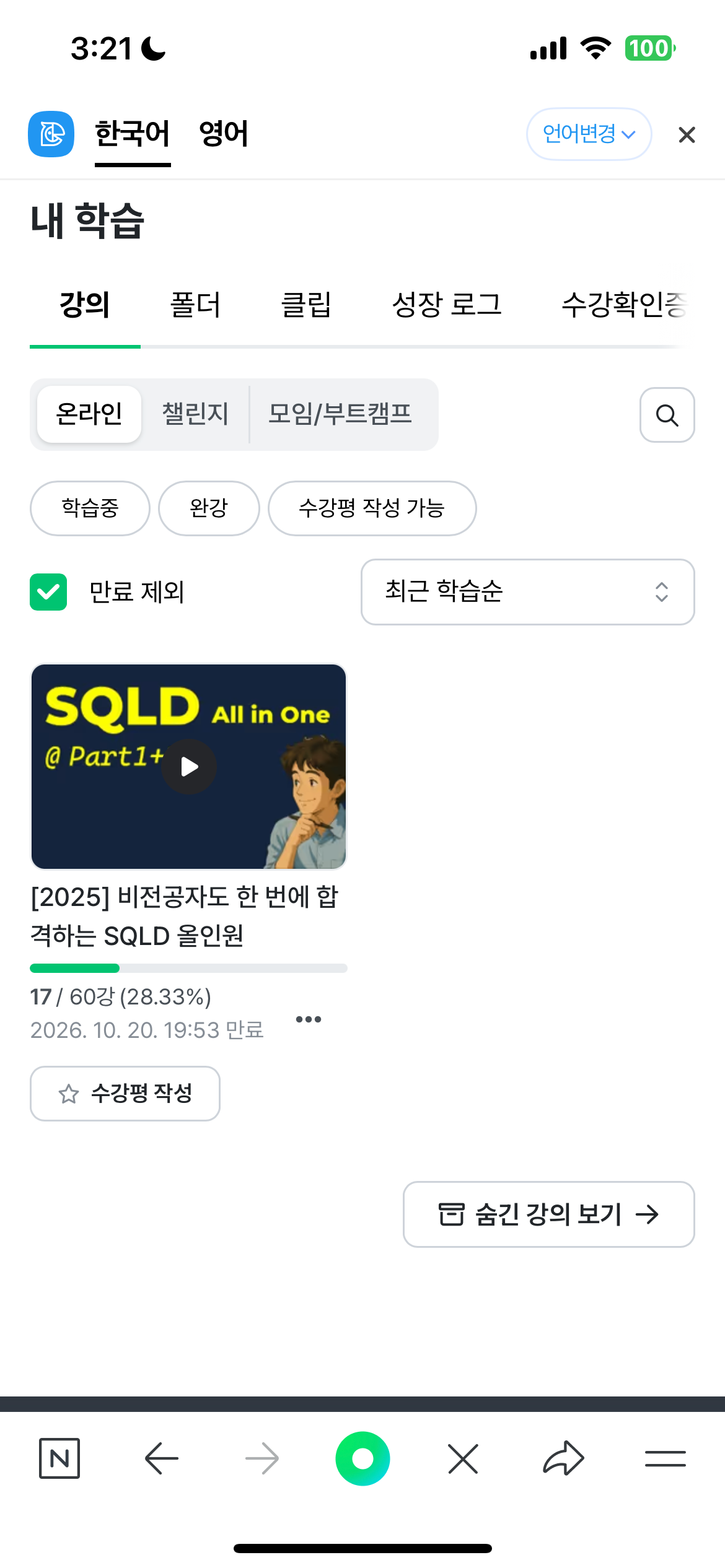Open 숨긴 강의 보기 link

548,1214
